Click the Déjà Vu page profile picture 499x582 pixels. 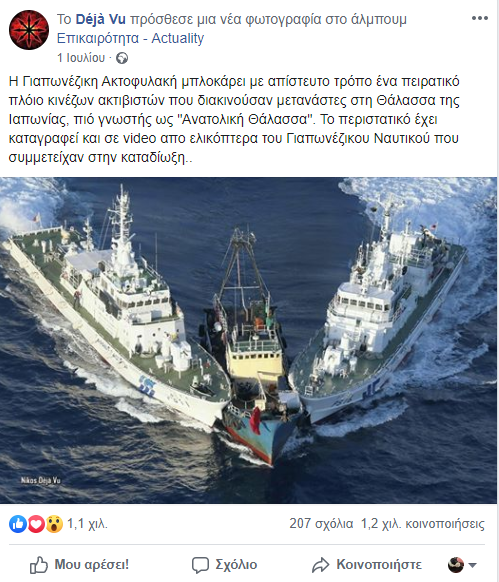tap(29, 30)
